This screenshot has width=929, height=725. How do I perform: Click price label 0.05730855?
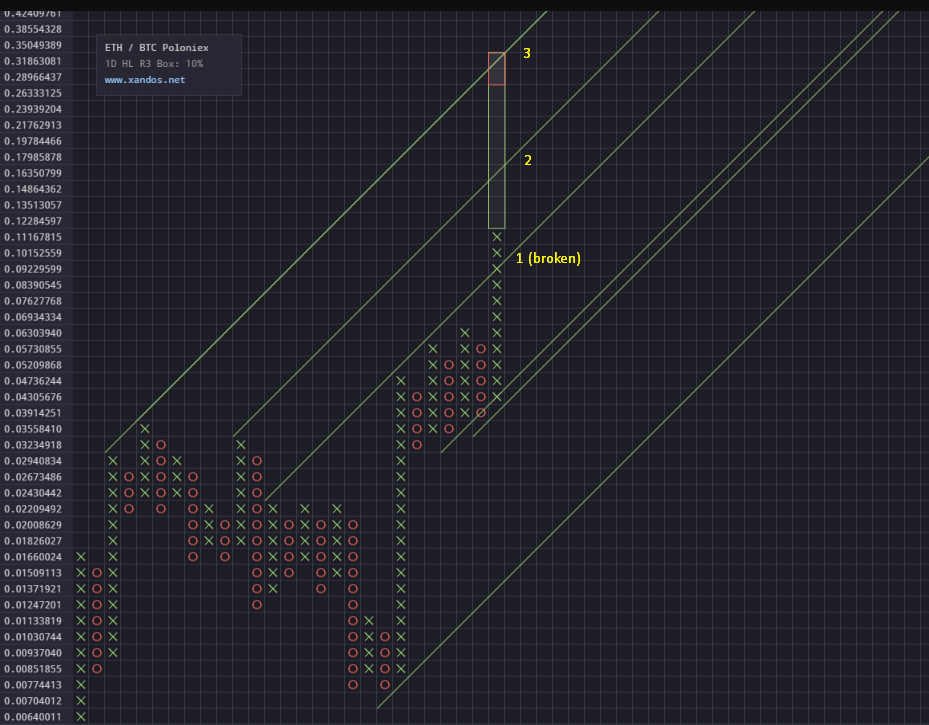point(33,349)
